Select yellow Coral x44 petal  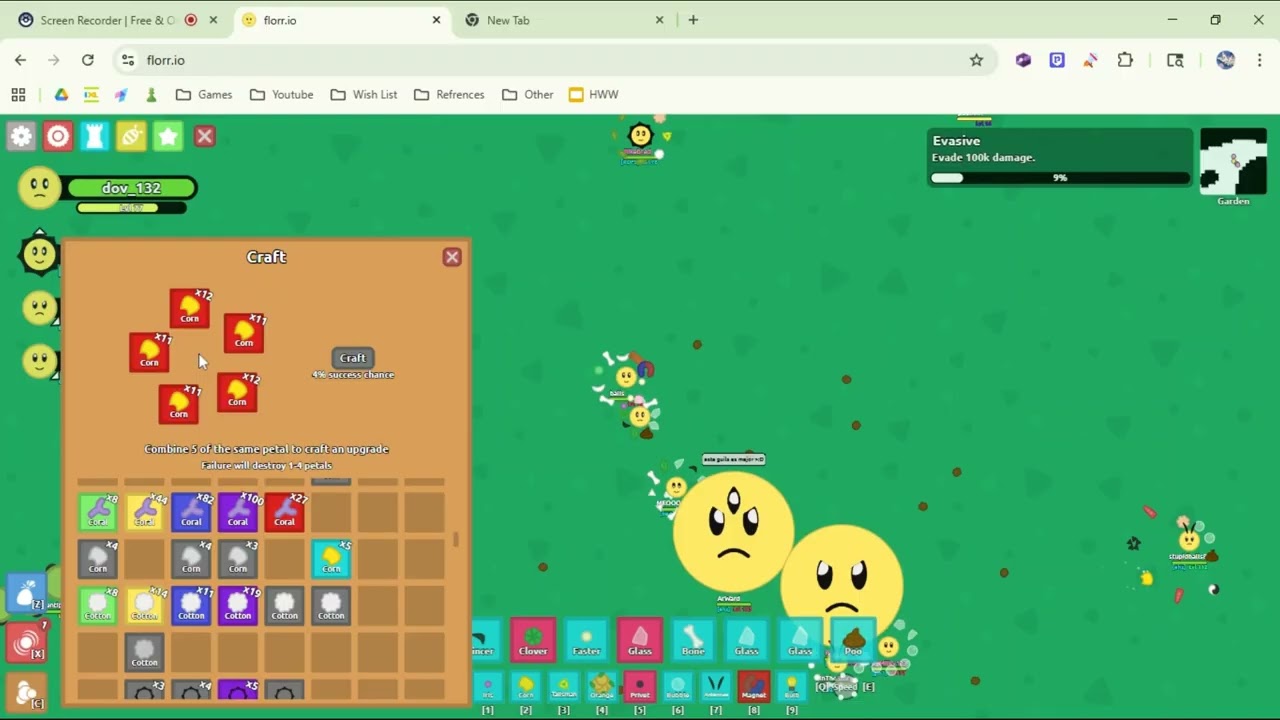145,512
